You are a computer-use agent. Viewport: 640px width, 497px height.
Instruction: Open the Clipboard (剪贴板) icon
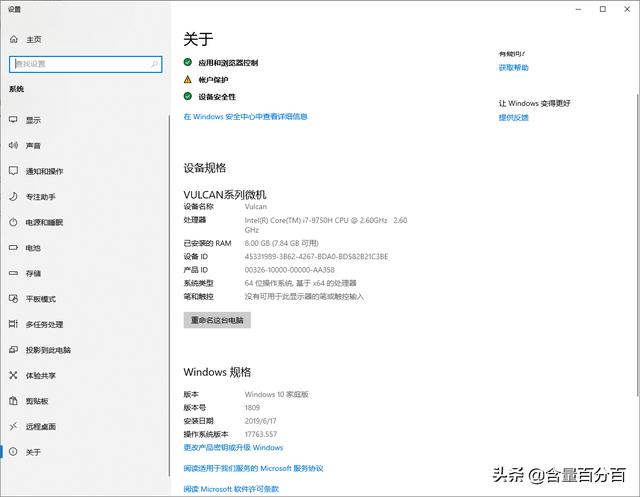click(13, 401)
